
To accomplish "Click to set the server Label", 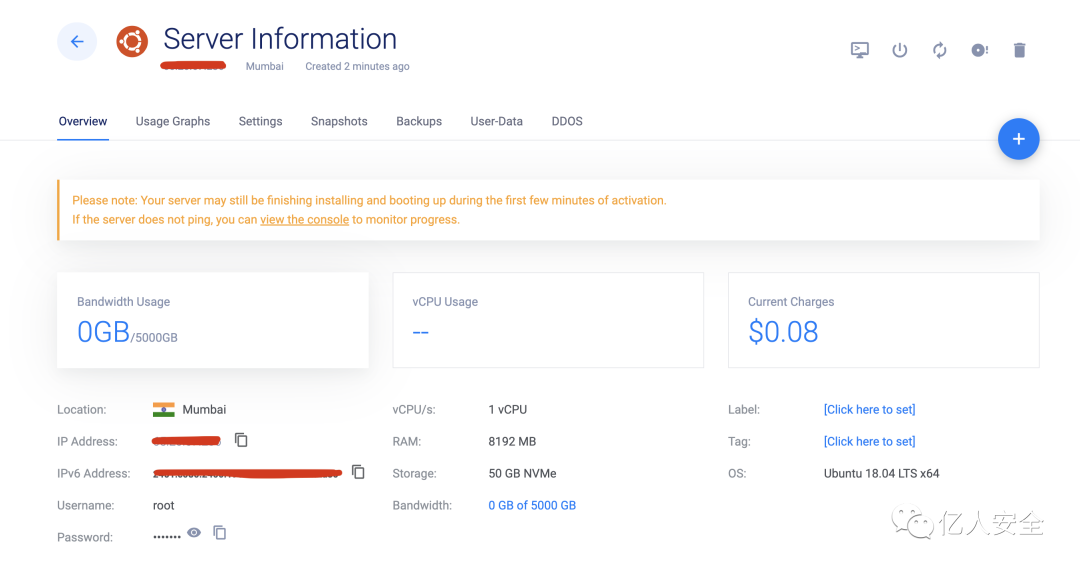I will click(x=869, y=409).
